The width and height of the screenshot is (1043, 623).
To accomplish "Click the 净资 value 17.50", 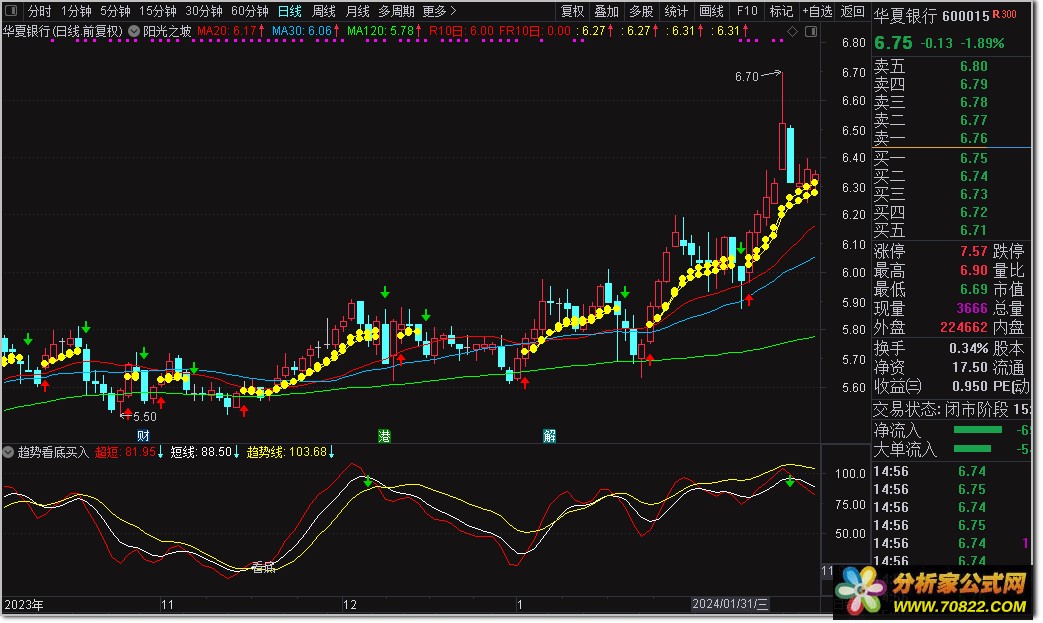I will click(x=970, y=367).
